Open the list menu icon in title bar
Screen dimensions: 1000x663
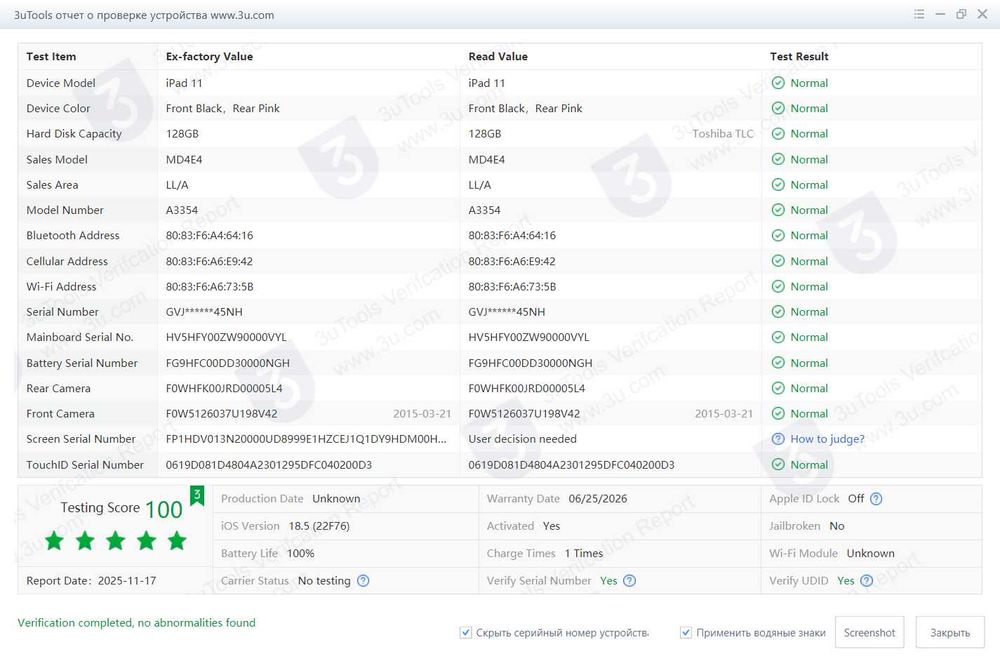tap(919, 14)
